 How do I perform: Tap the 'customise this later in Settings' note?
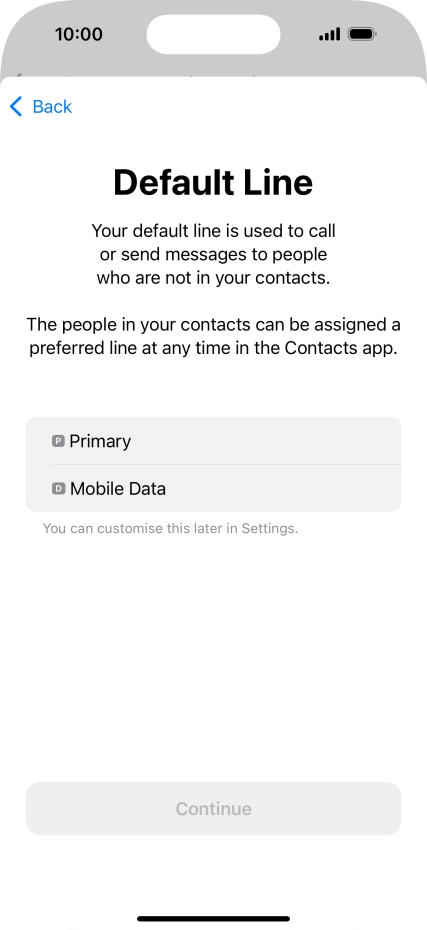pos(170,528)
